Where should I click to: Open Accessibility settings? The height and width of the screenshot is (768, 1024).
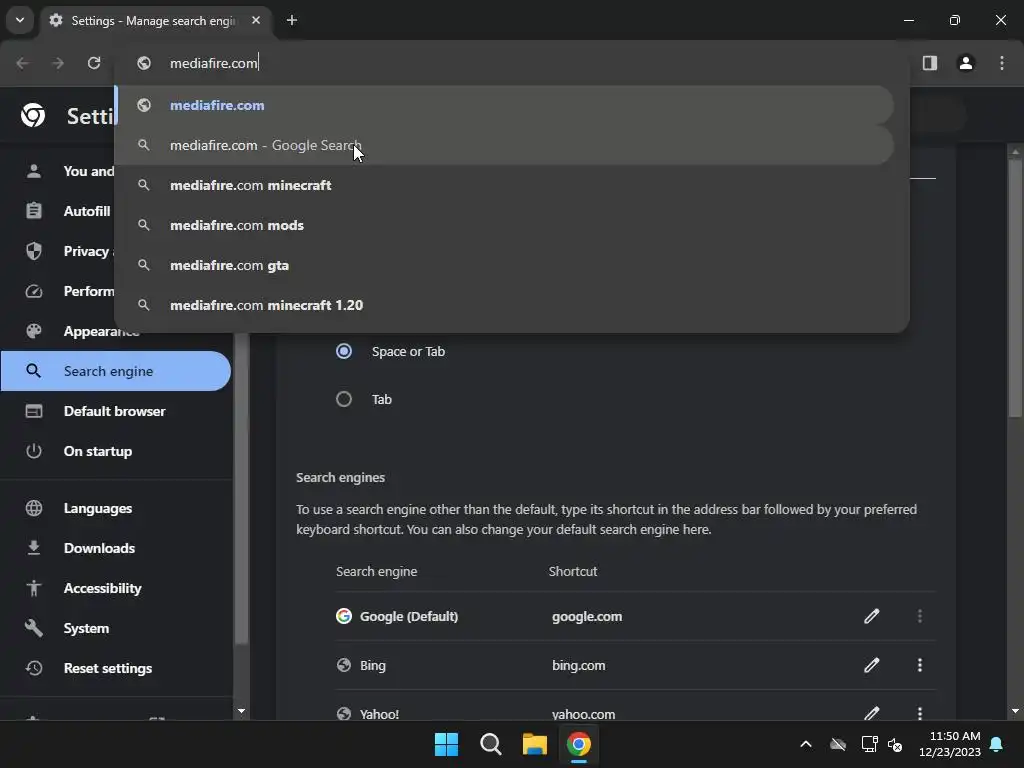point(116,588)
